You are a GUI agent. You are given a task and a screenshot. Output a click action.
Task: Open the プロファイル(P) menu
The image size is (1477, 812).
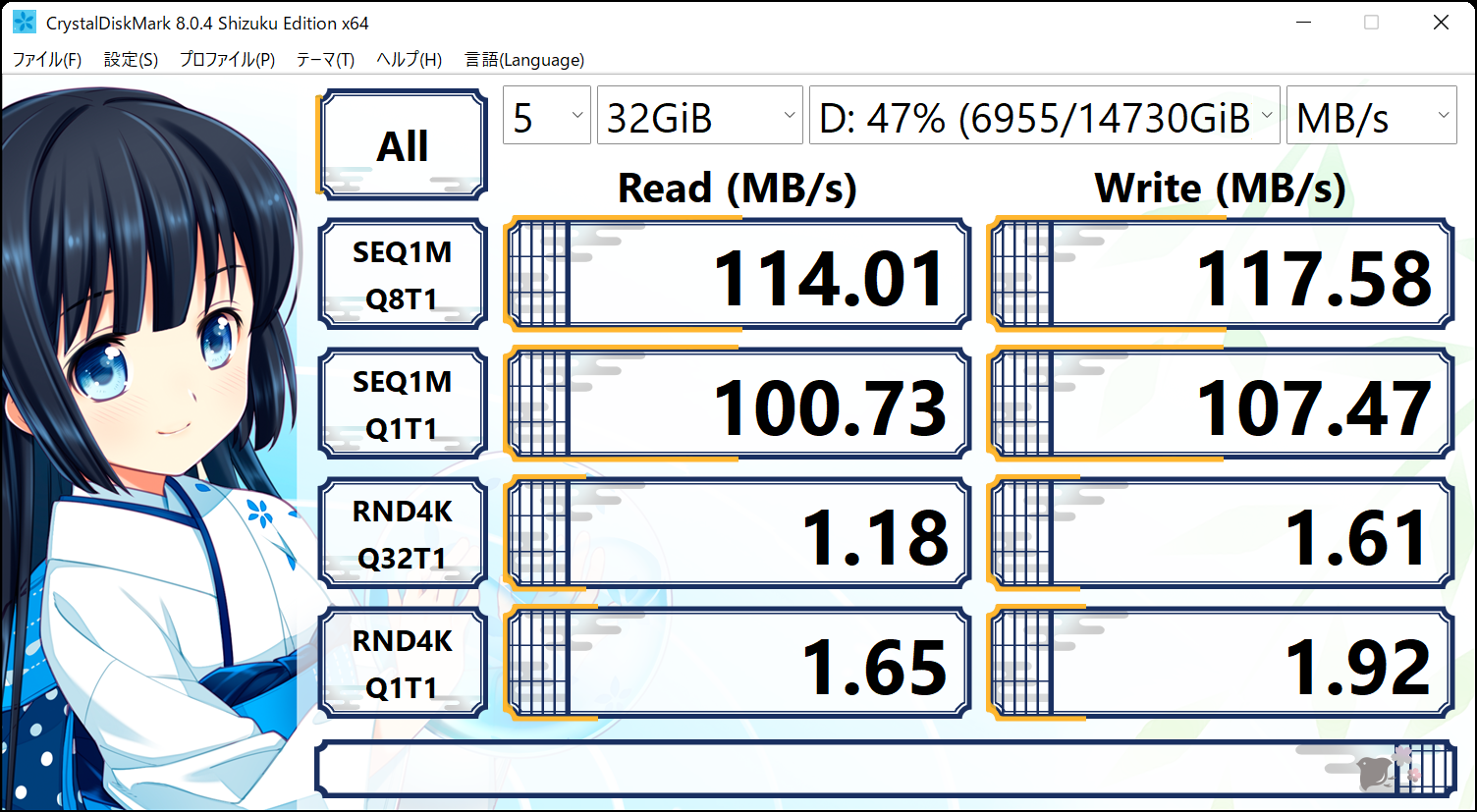pyautogui.click(x=227, y=60)
